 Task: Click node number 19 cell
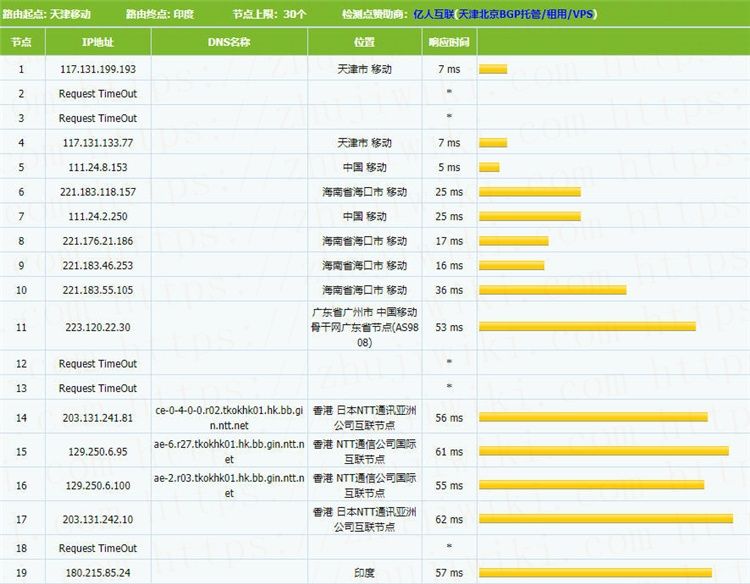(x=22, y=573)
